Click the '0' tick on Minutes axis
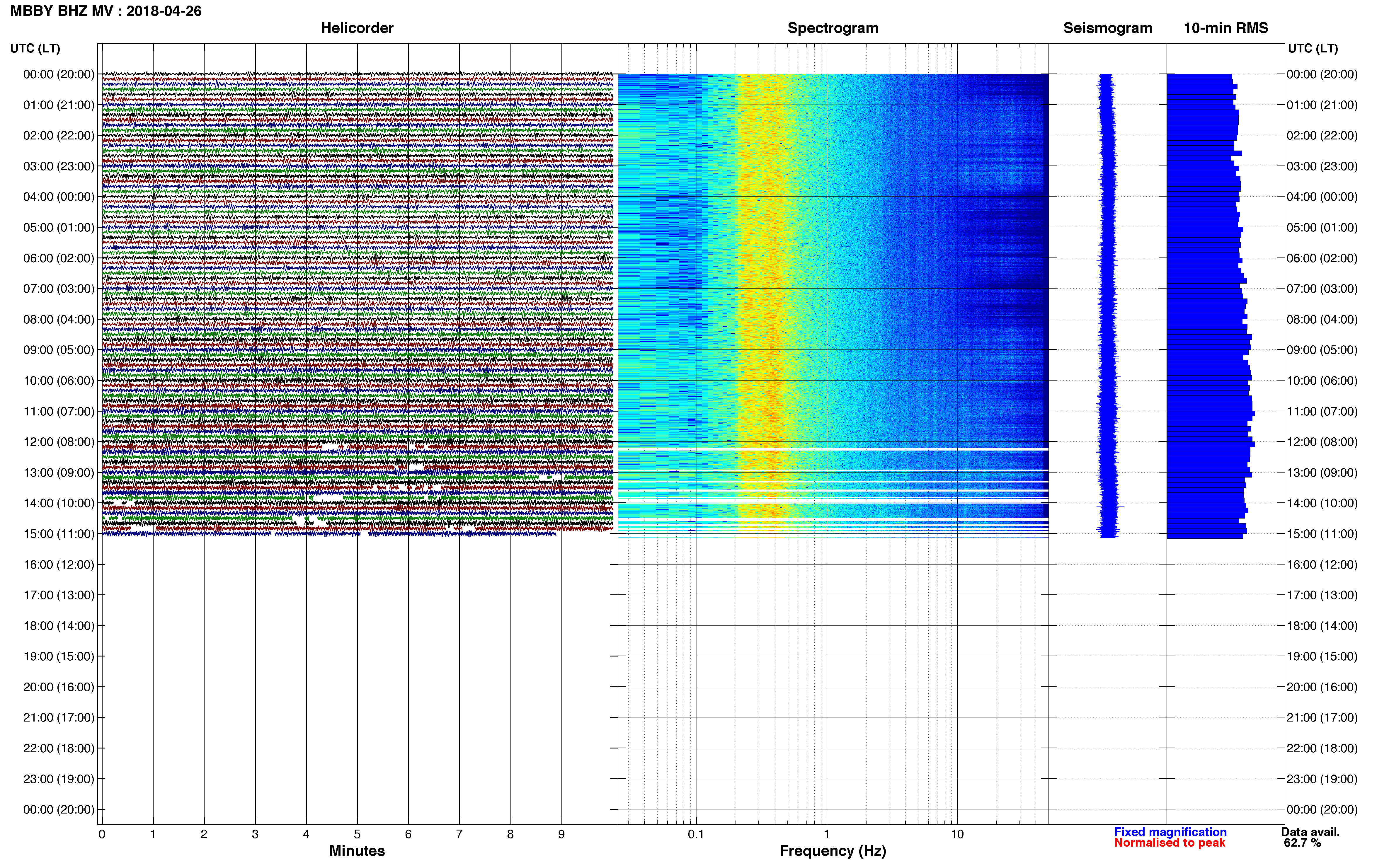This screenshot has height=868, width=1389. [102, 834]
